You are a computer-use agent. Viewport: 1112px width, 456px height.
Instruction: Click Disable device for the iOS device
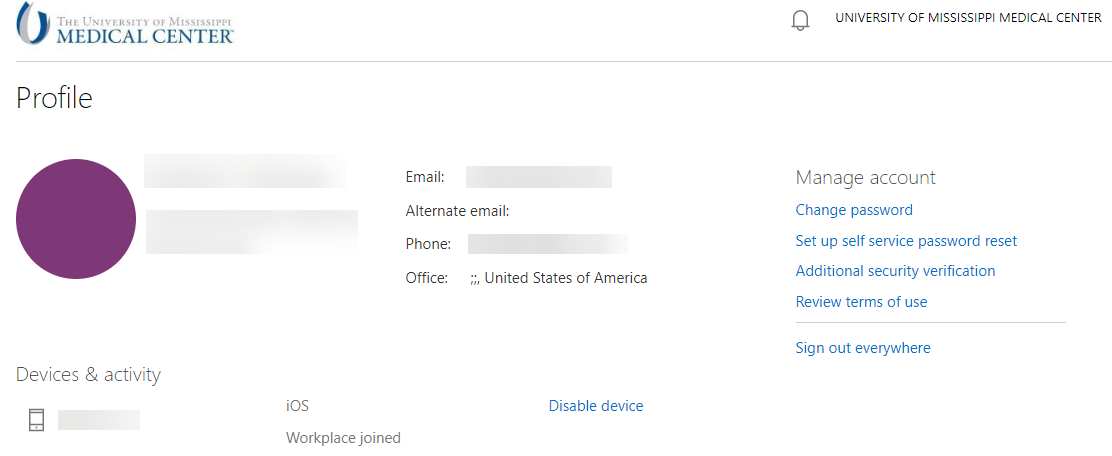pos(596,406)
